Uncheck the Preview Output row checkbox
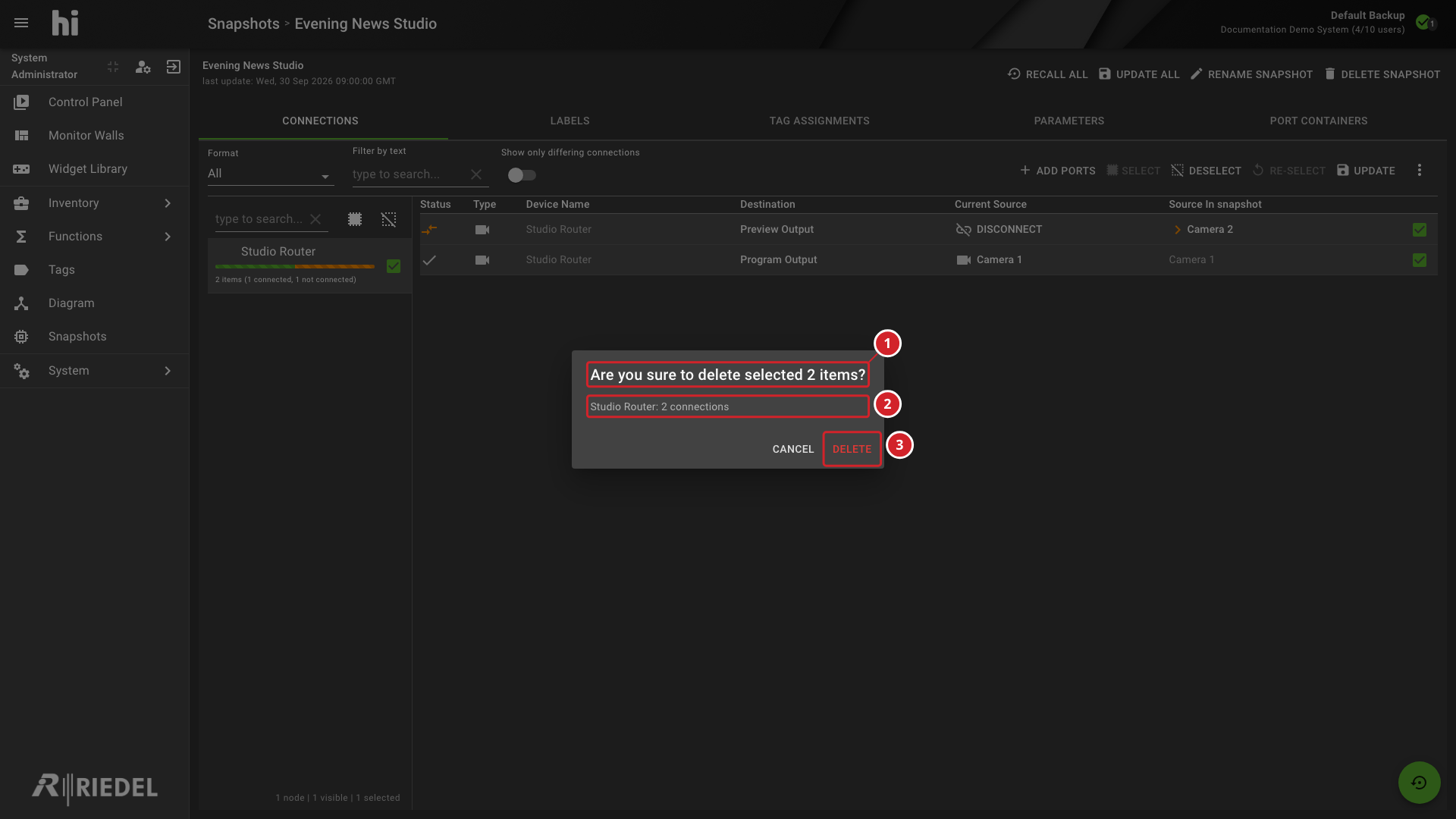Screen dimensions: 1456x819 1420,229
